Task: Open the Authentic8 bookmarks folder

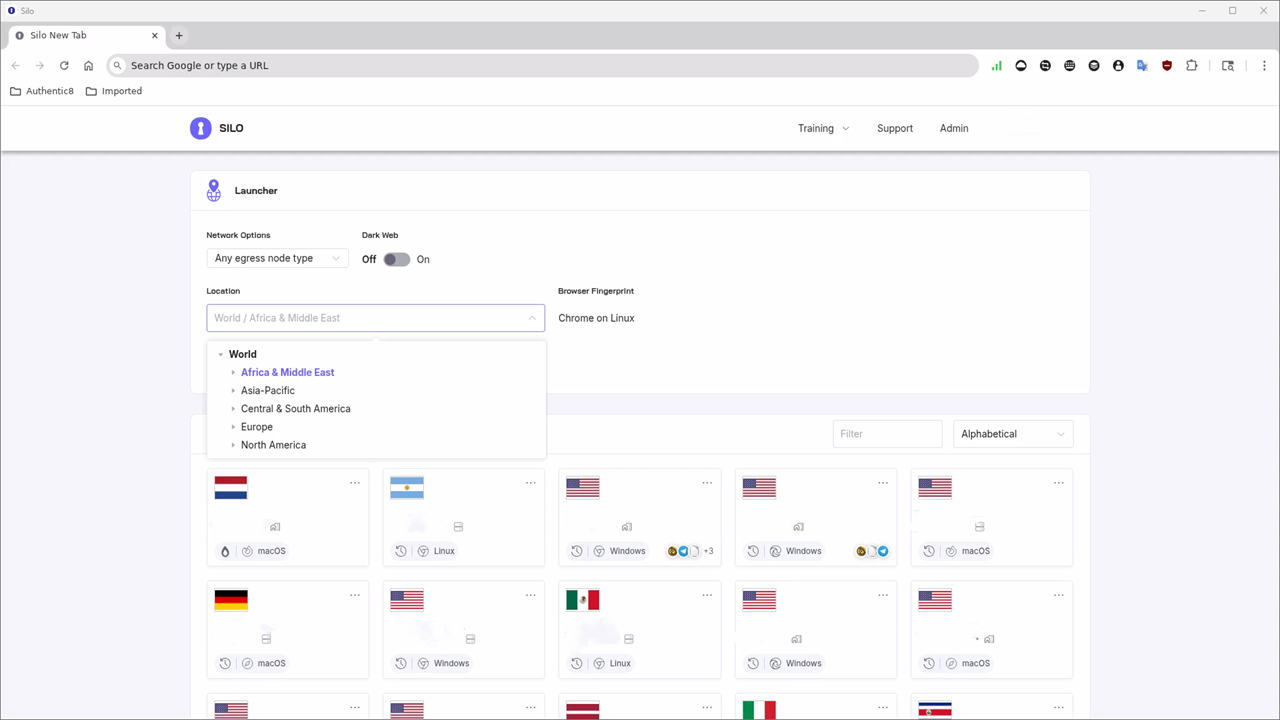Action: 42,91
